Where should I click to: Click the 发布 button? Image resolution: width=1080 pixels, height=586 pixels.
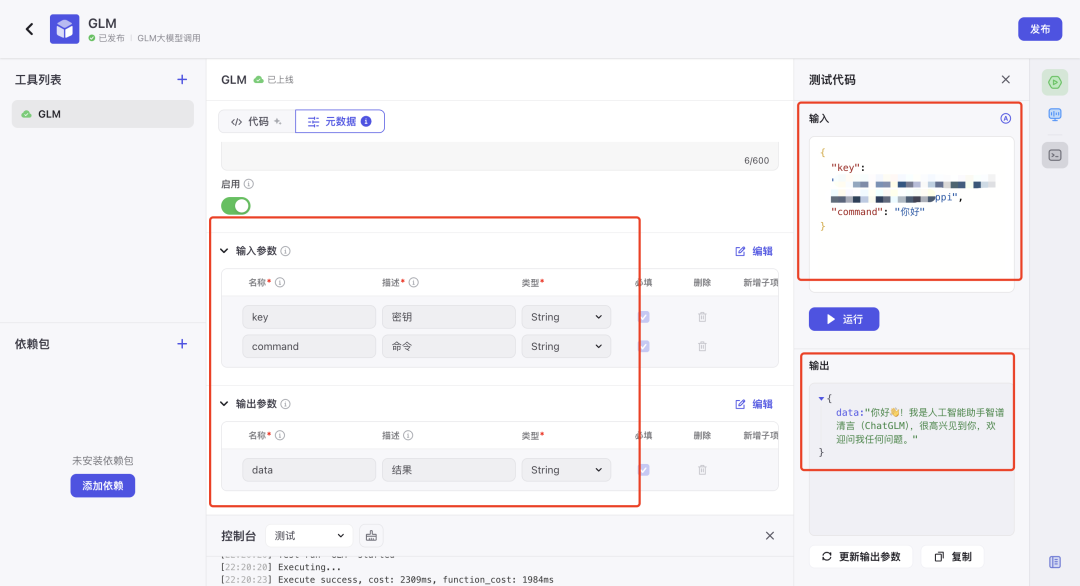click(x=1040, y=29)
